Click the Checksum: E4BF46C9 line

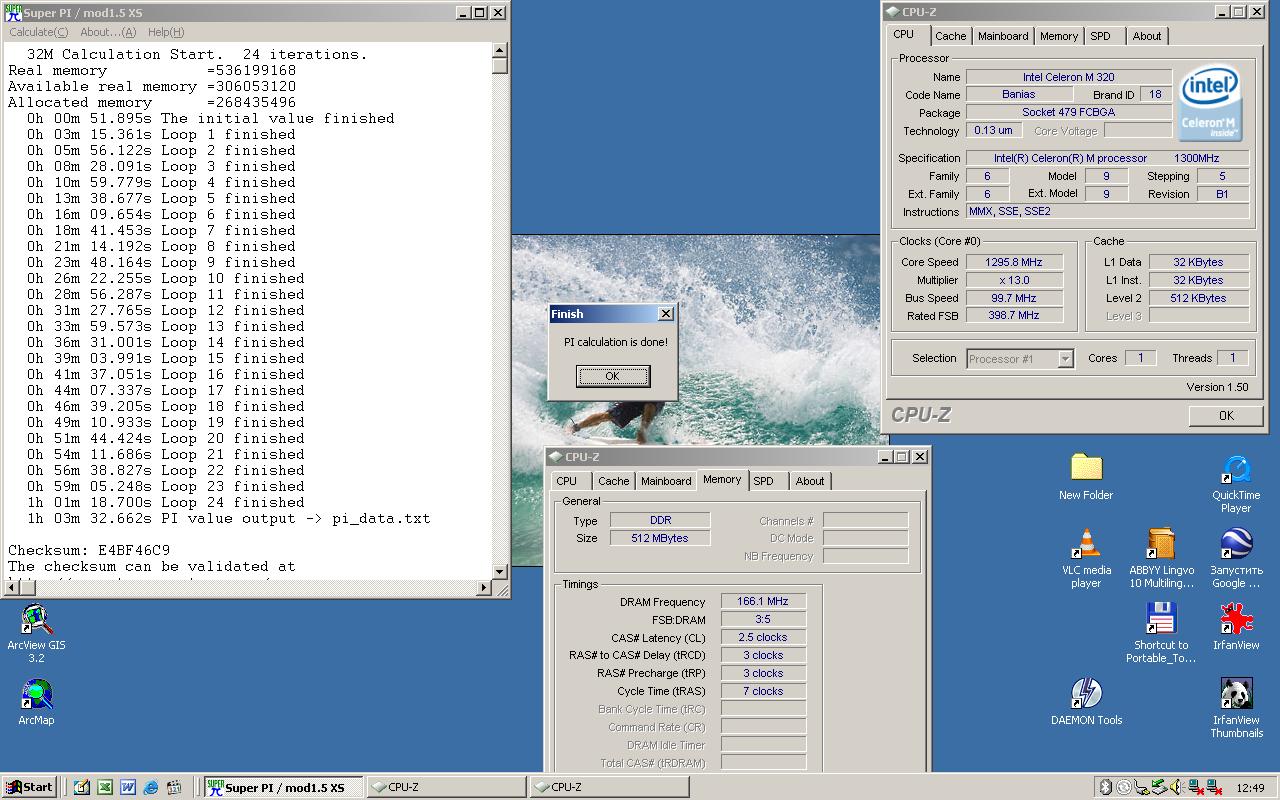[x=89, y=550]
